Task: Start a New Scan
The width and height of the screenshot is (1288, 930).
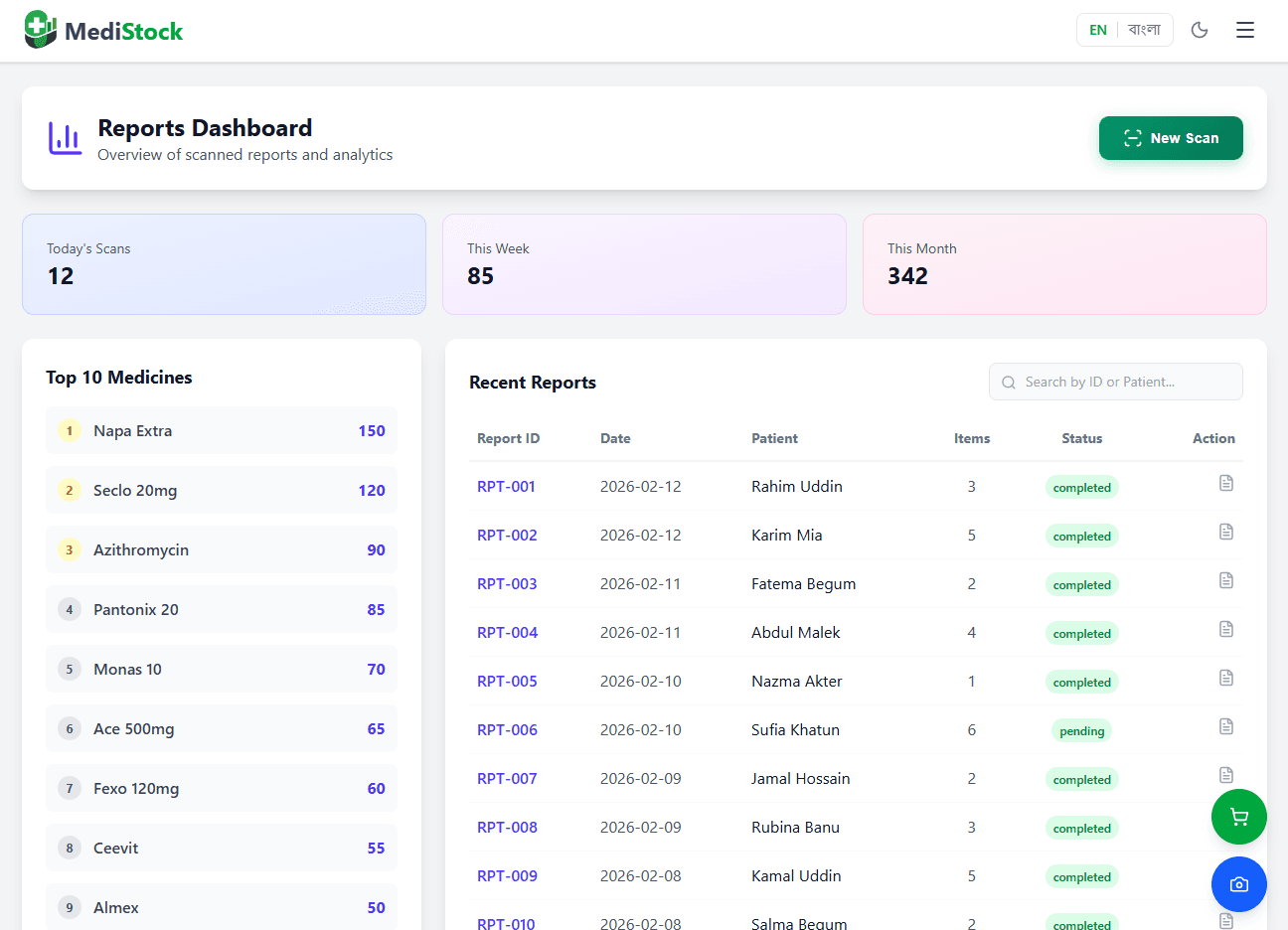Action: tap(1170, 138)
